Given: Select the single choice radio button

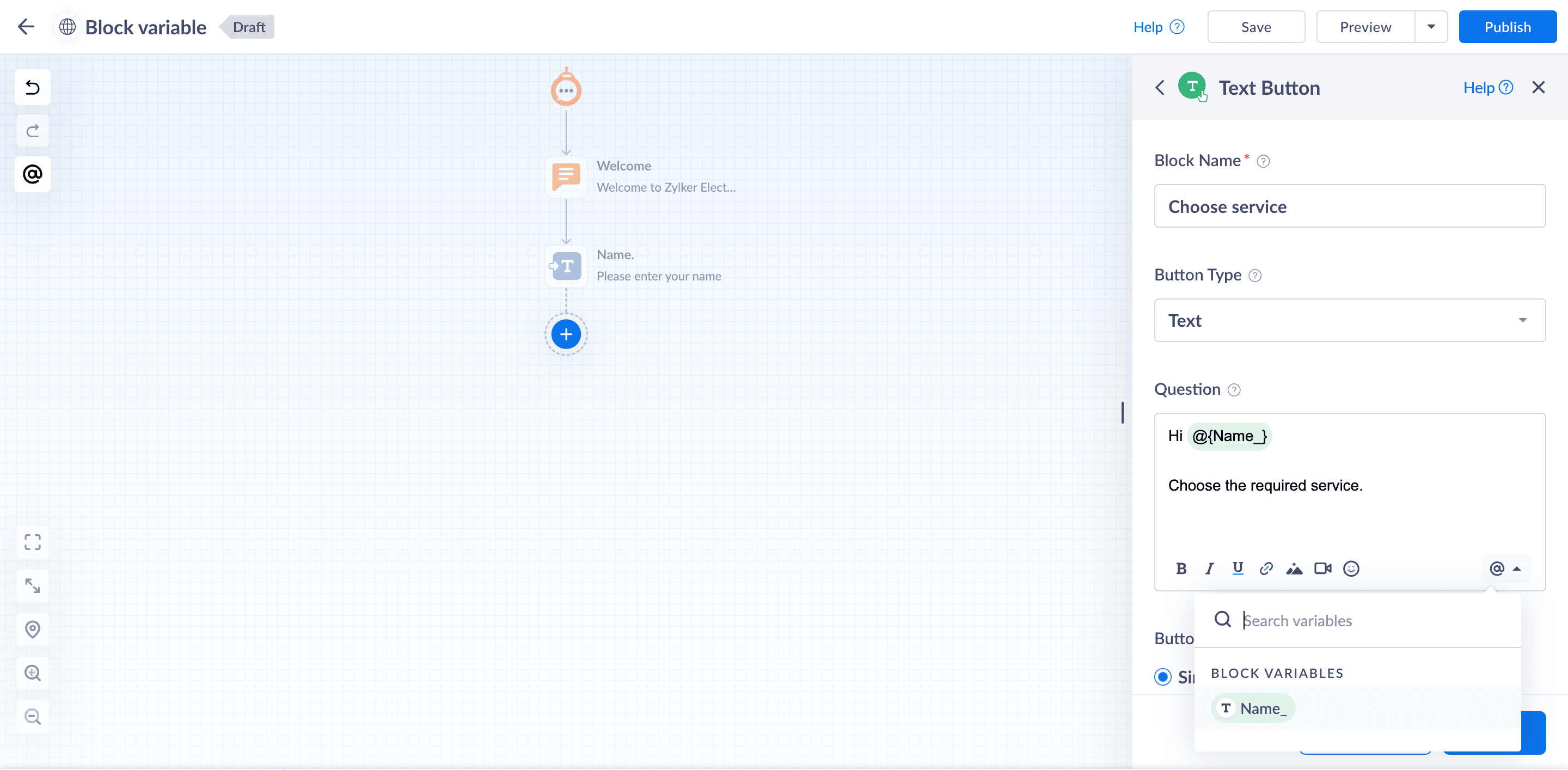Looking at the screenshot, I should coord(1162,677).
